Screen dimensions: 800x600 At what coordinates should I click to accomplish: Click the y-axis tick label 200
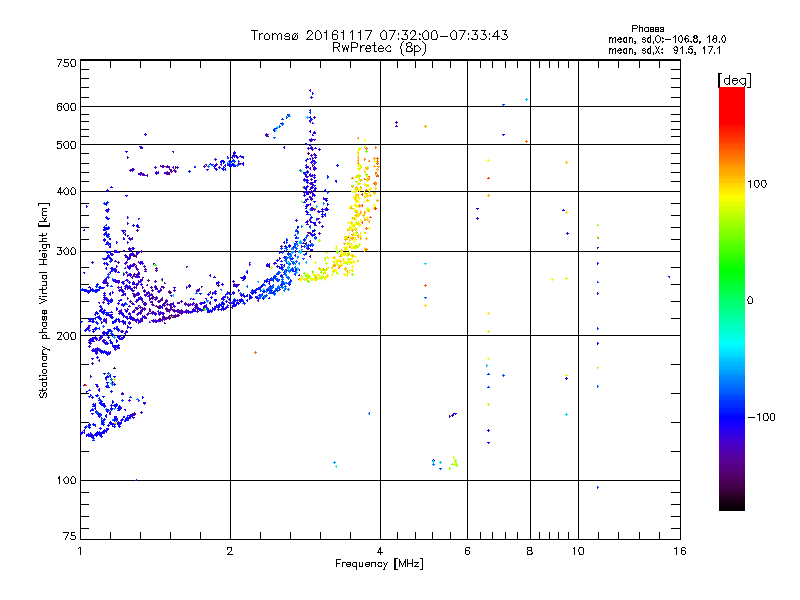66,336
